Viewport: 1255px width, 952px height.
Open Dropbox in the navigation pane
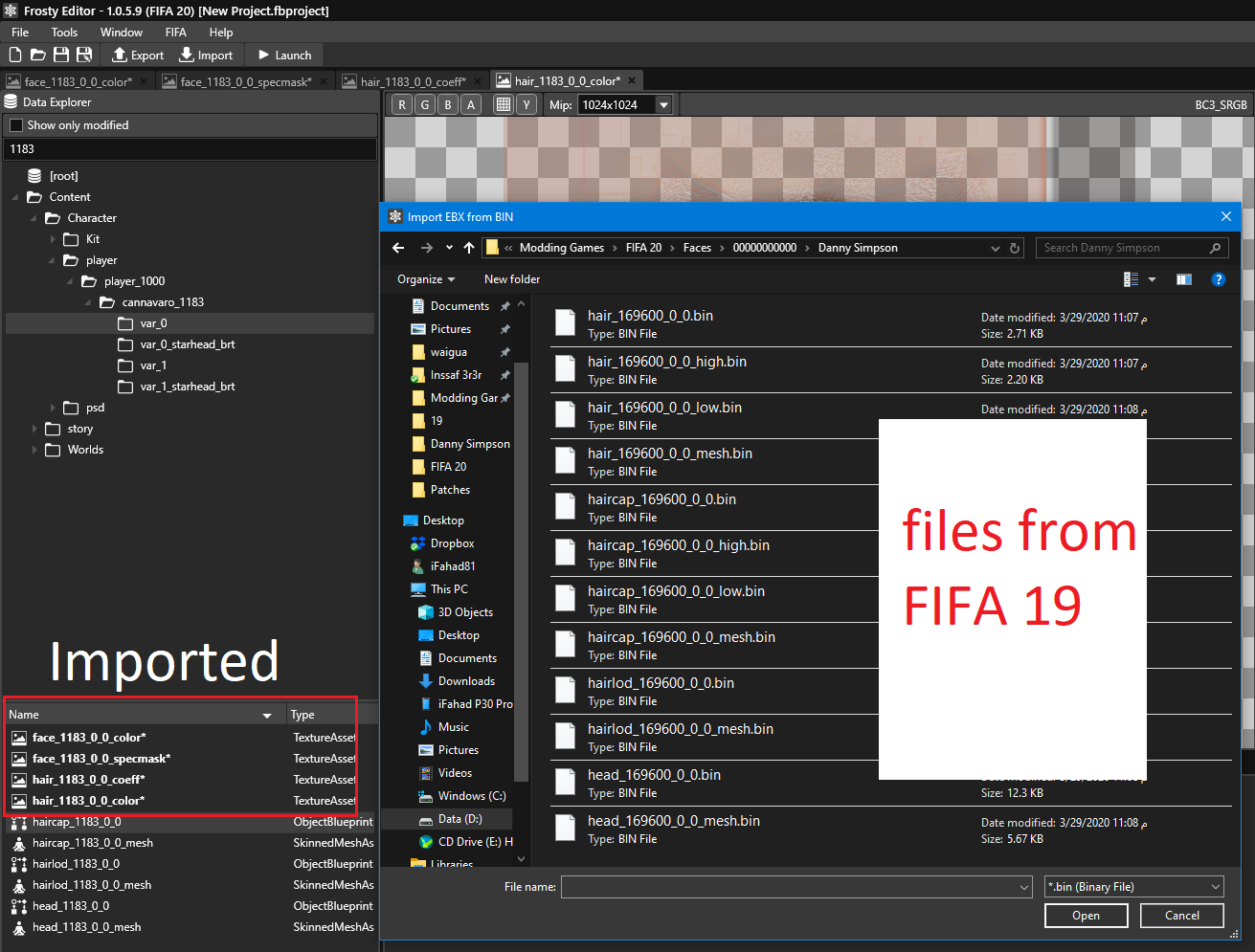click(x=452, y=543)
